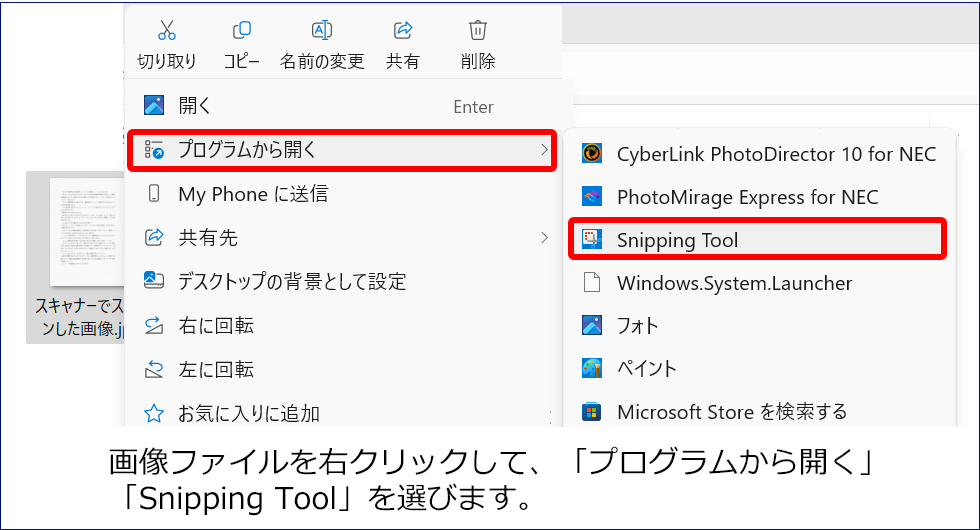Open with フォト
This screenshot has height=530, width=980.
[x=759, y=326]
